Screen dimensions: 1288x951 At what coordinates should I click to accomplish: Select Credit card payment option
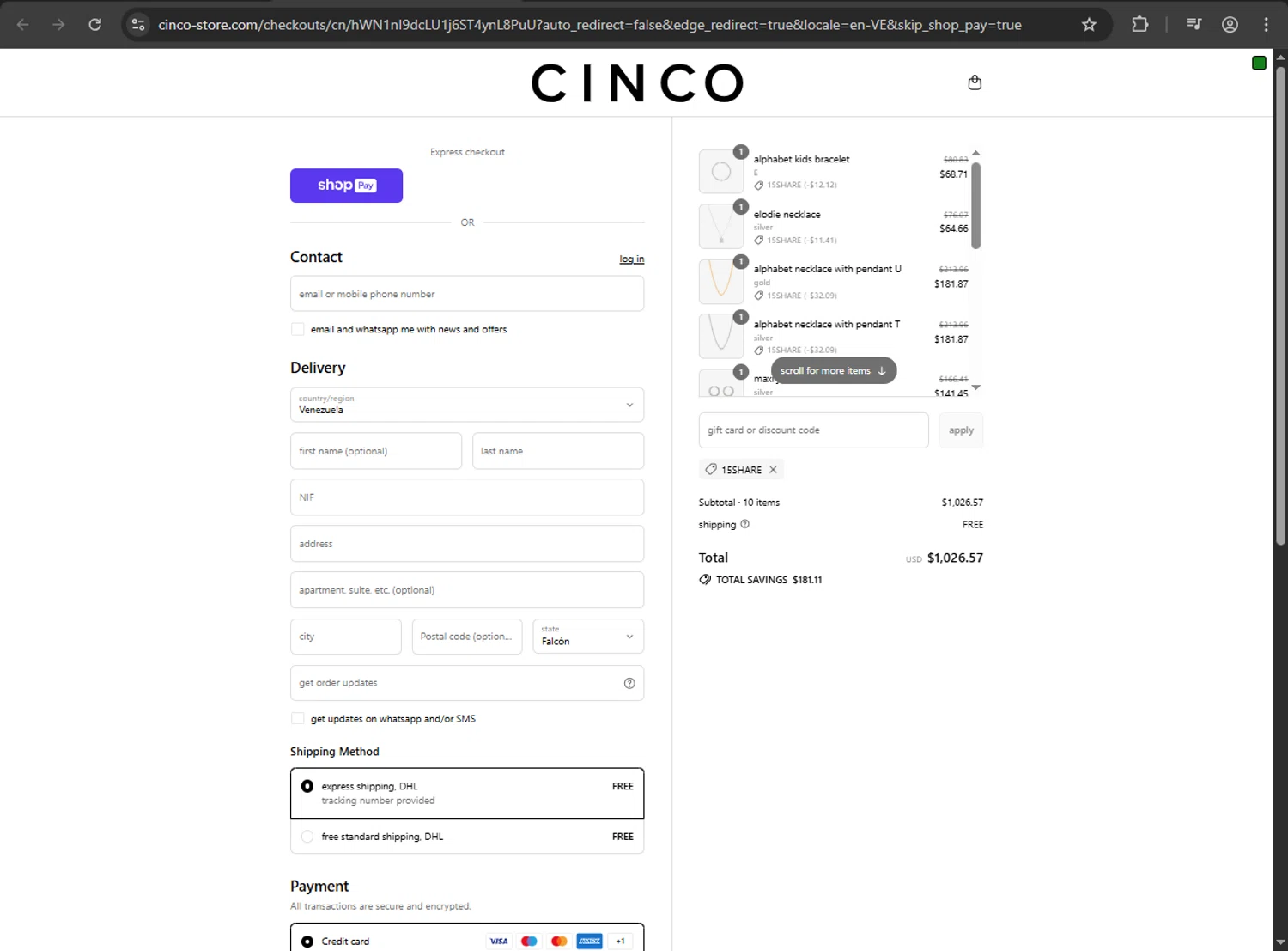[307, 942]
